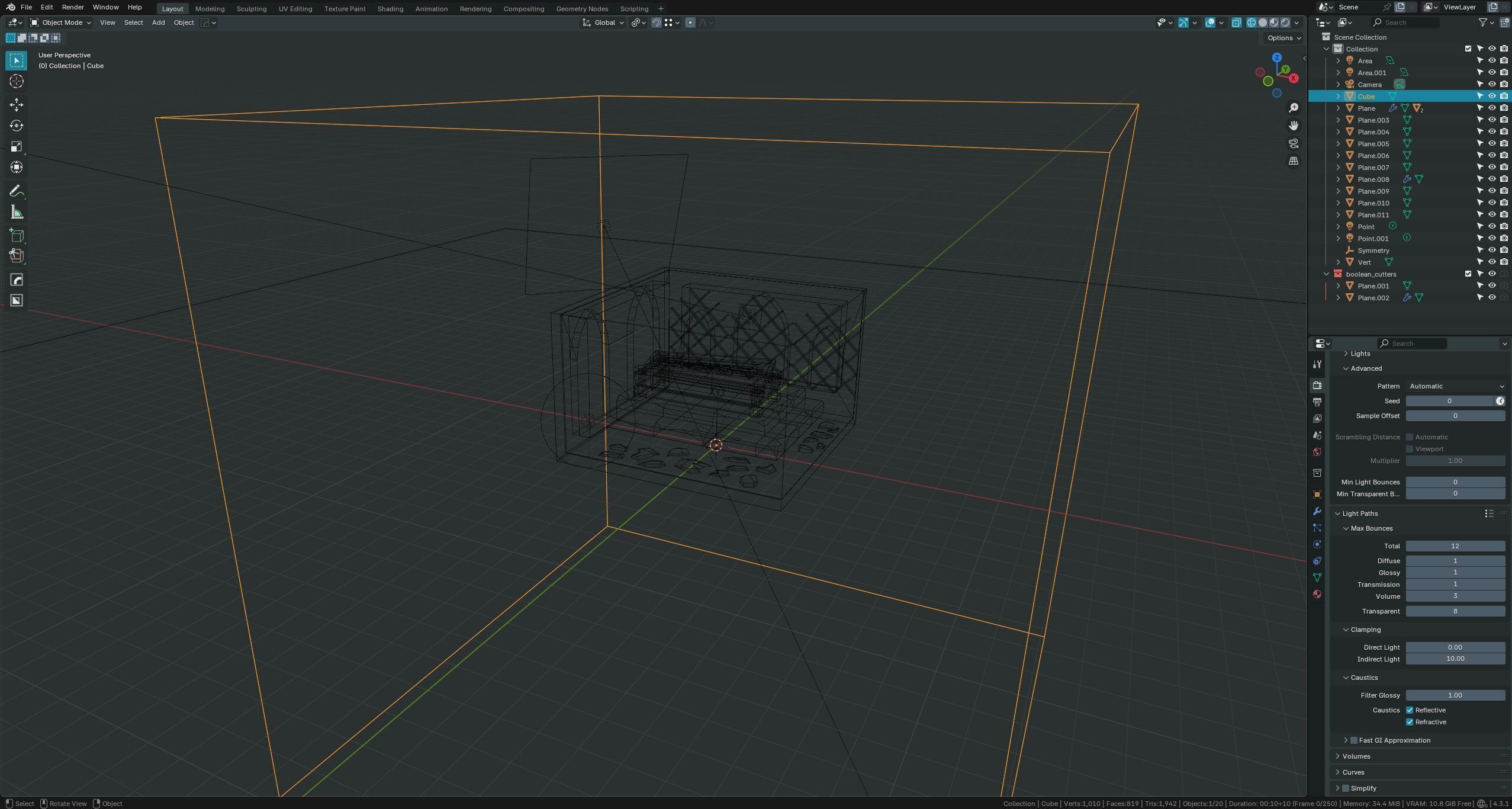The image size is (1512, 809).
Task: Select the Add Cube tool
Action: click(x=16, y=236)
